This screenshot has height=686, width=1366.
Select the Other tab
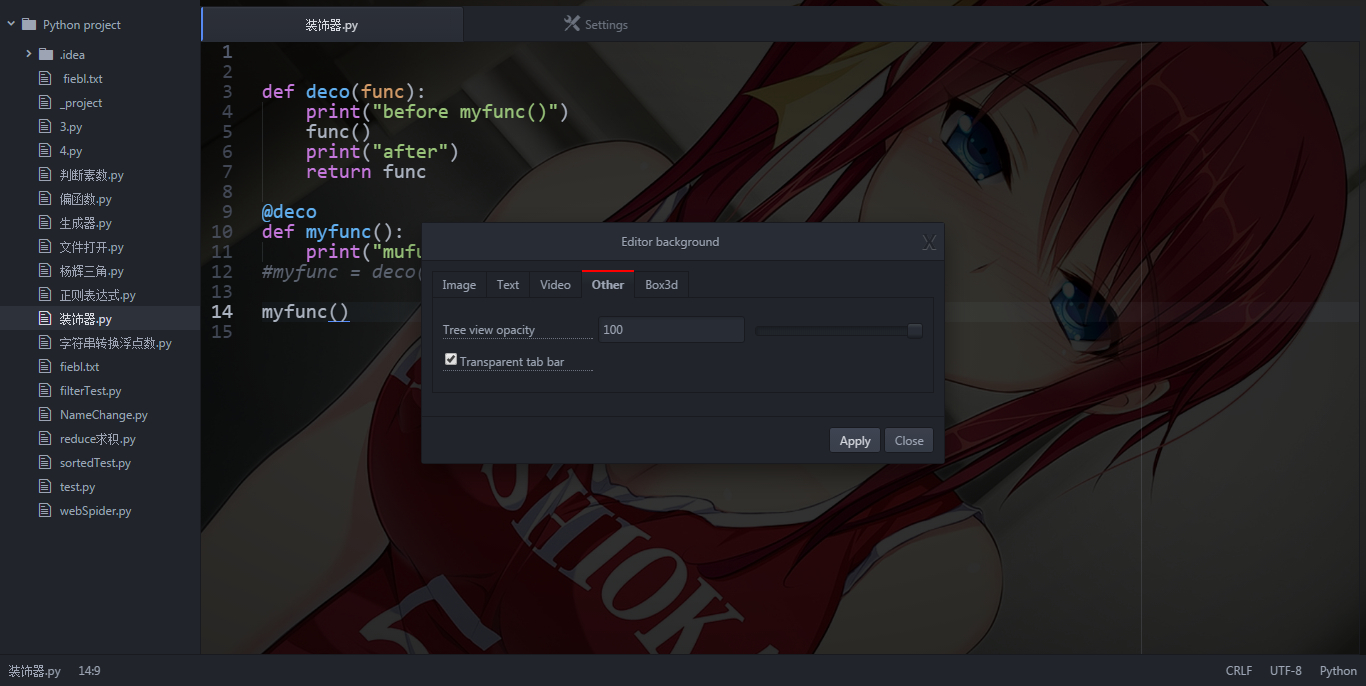click(x=608, y=285)
